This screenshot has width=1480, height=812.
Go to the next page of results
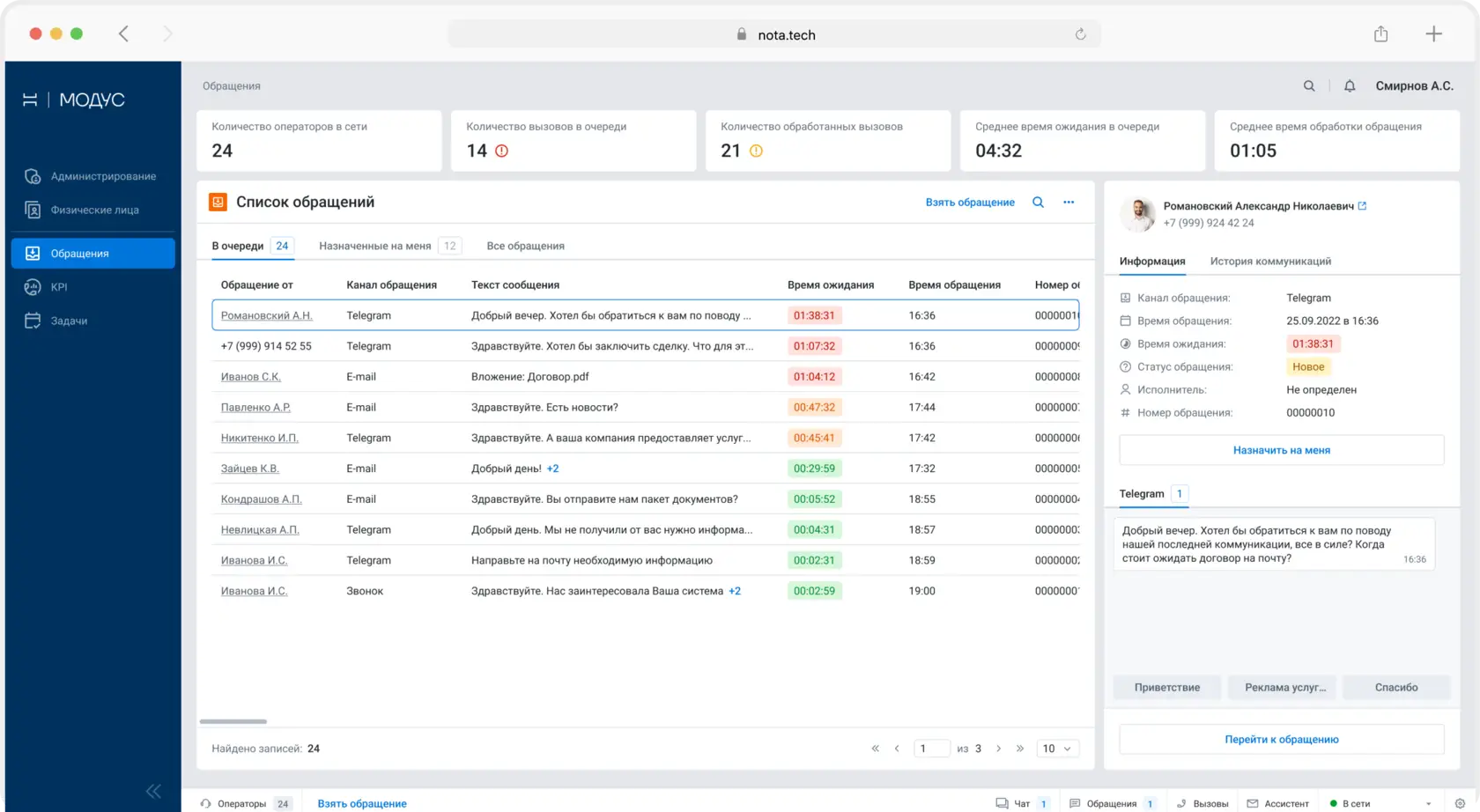[998, 749]
